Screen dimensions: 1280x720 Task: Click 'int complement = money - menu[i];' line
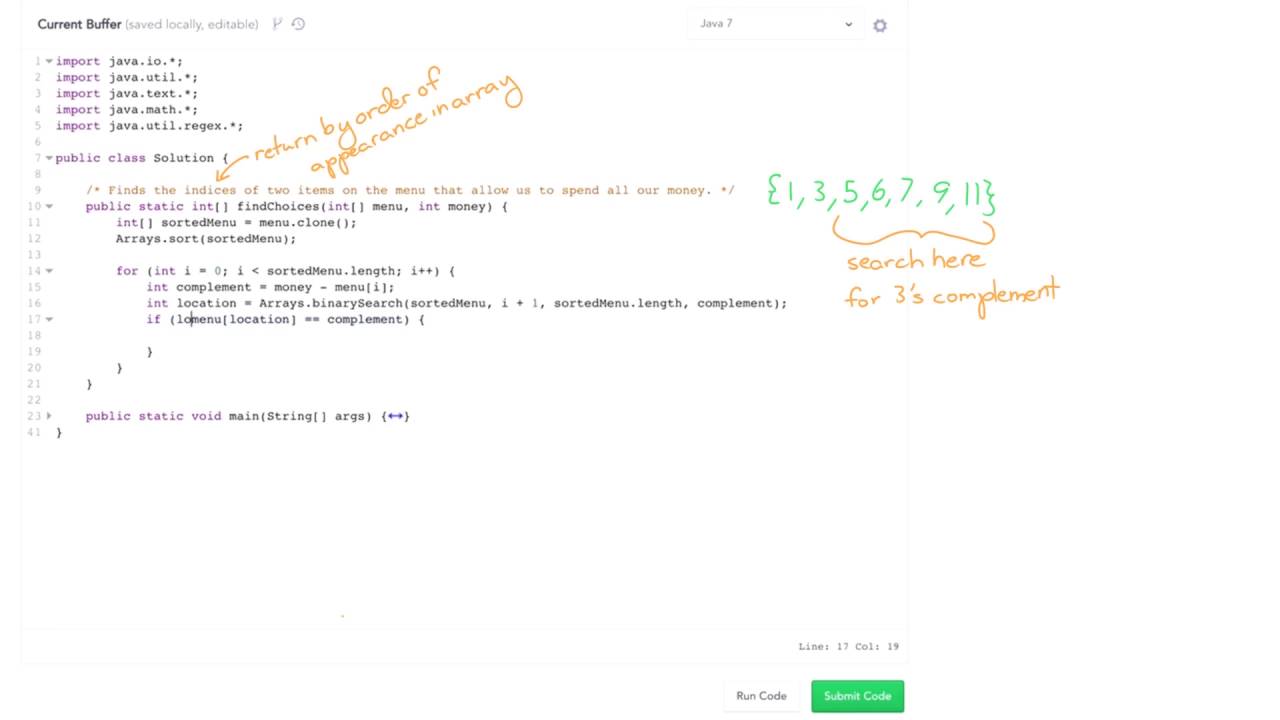(270, 287)
